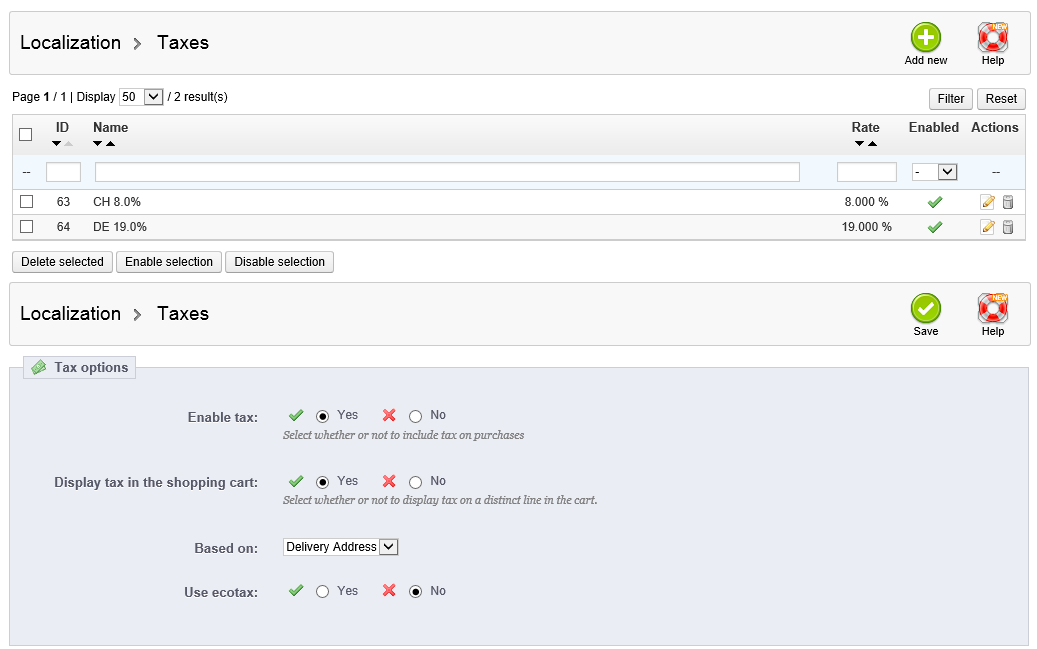The height and width of the screenshot is (649, 1037).
Task: Toggle enabled status of CH 8.0% tax
Action: tap(934, 202)
